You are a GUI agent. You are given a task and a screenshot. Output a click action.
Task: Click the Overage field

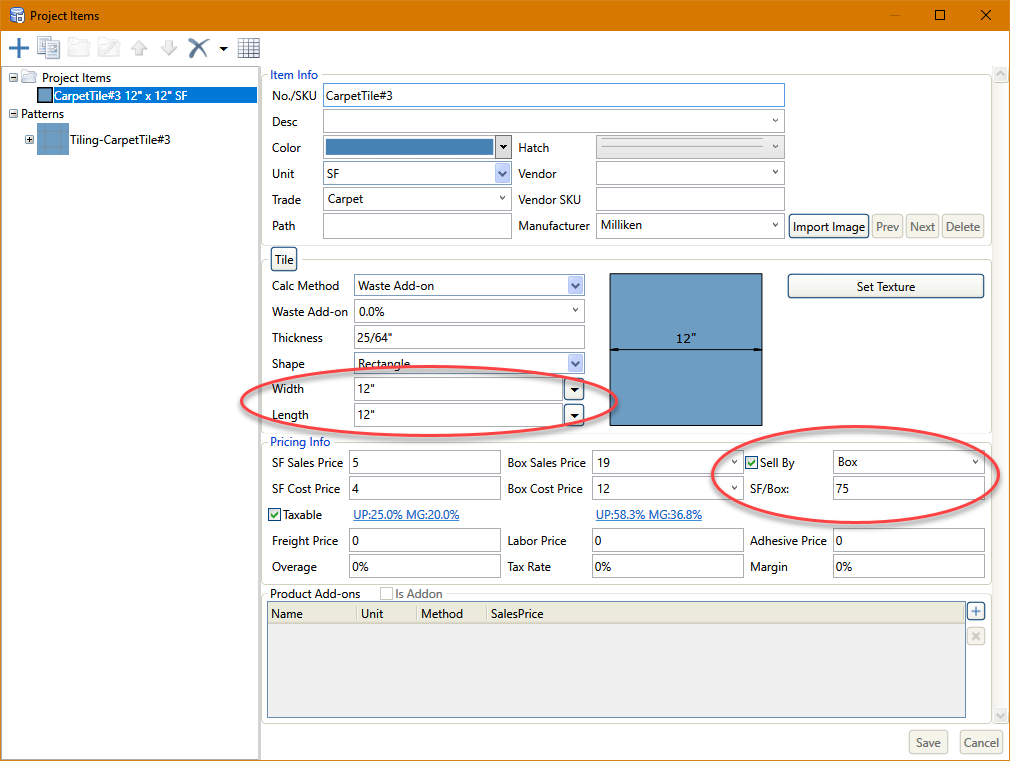point(424,567)
